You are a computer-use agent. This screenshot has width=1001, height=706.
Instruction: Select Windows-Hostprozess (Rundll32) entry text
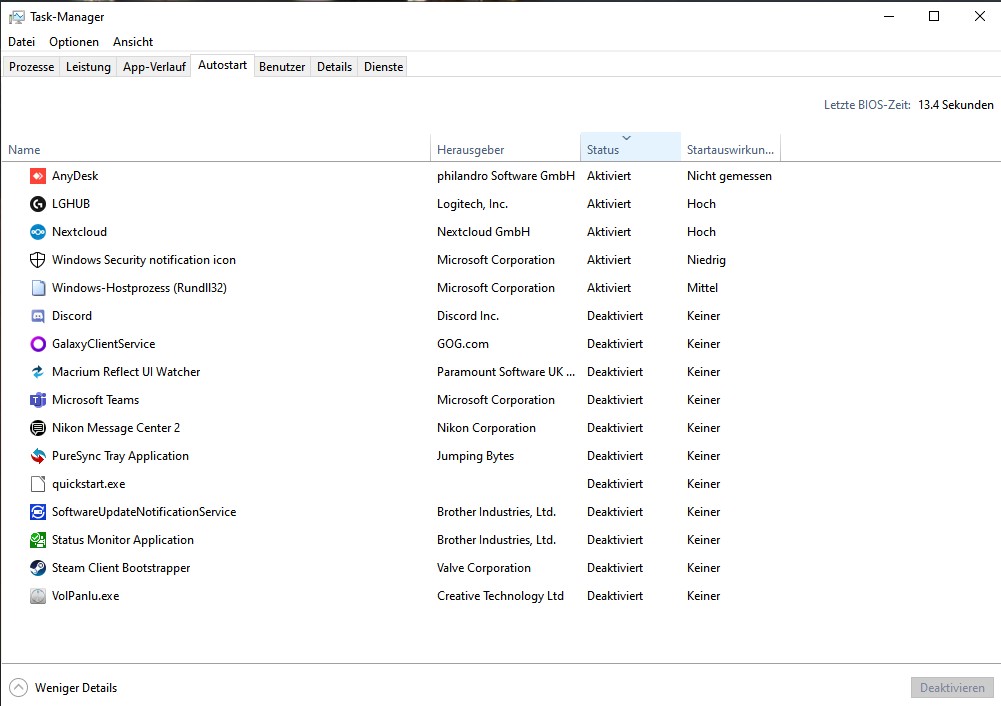tap(139, 288)
